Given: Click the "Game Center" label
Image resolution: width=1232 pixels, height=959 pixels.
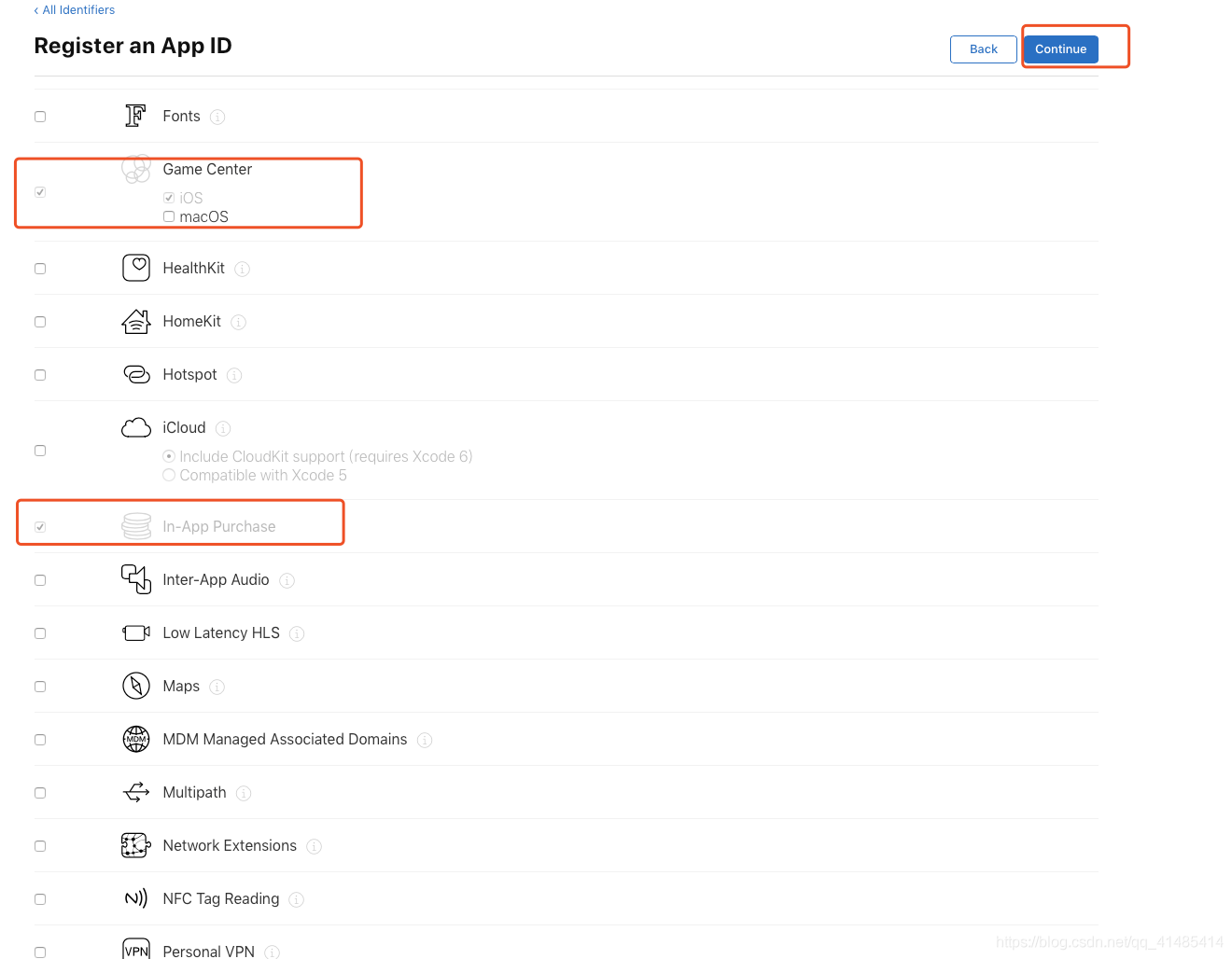Looking at the screenshot, I should click(x=207, y=169).
